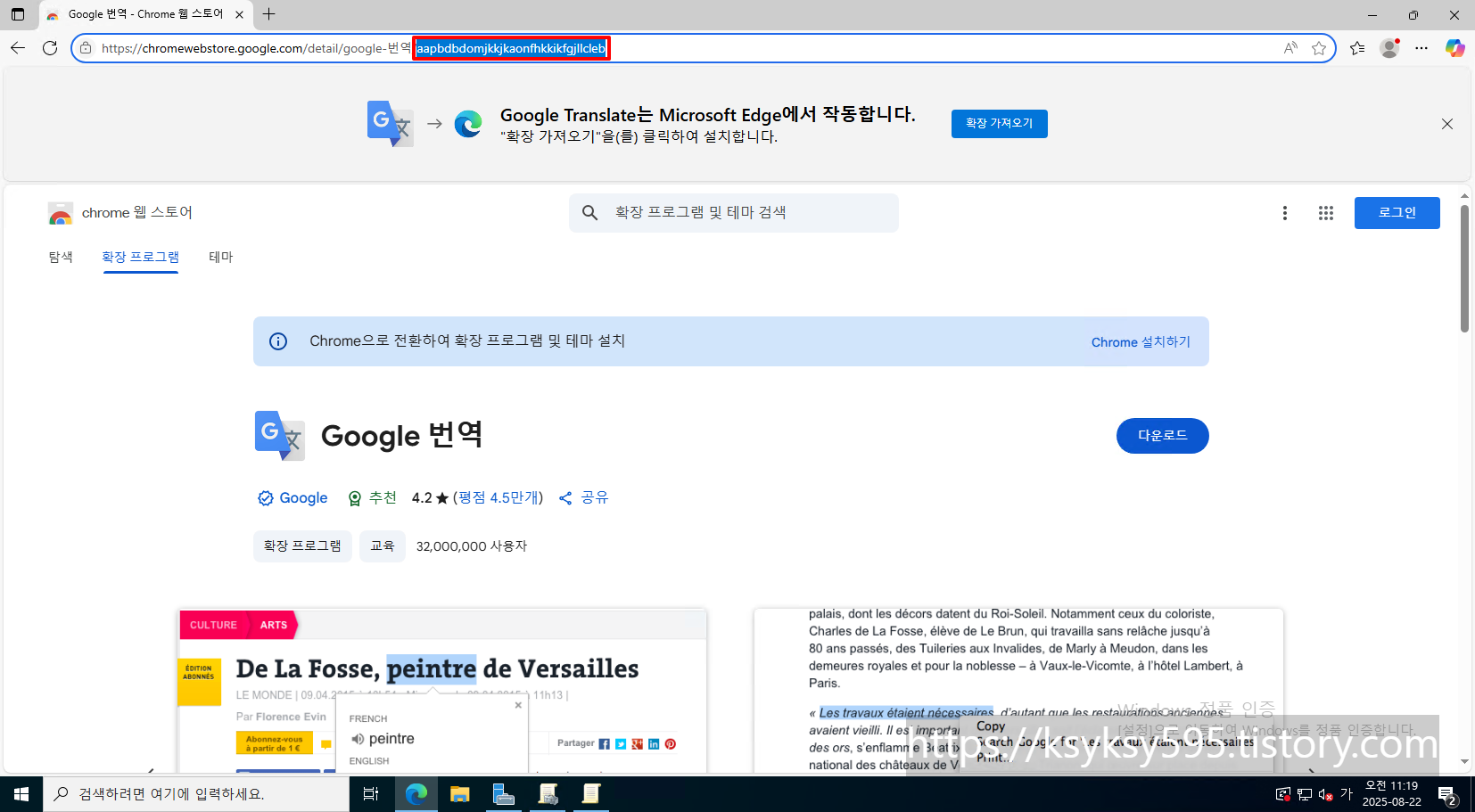Click the 교육 category chip
This screenshot has width=1475, height=812.
click(x=383, y=546)
